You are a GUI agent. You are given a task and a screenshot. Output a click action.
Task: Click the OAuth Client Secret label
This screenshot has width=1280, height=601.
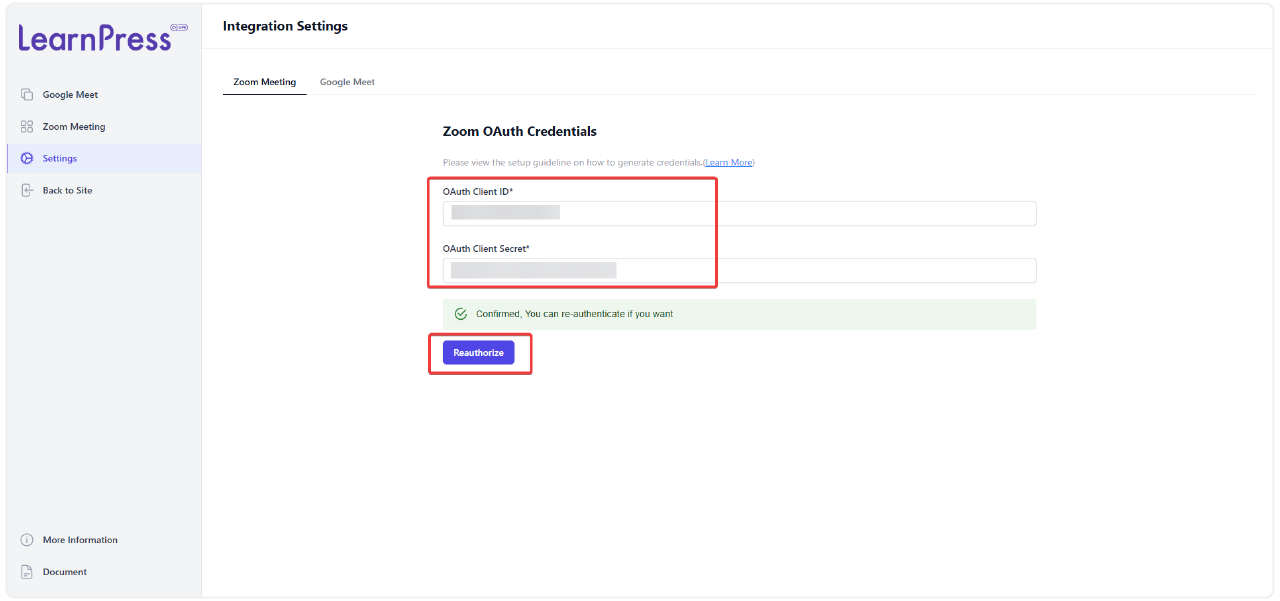click(486, 248)
